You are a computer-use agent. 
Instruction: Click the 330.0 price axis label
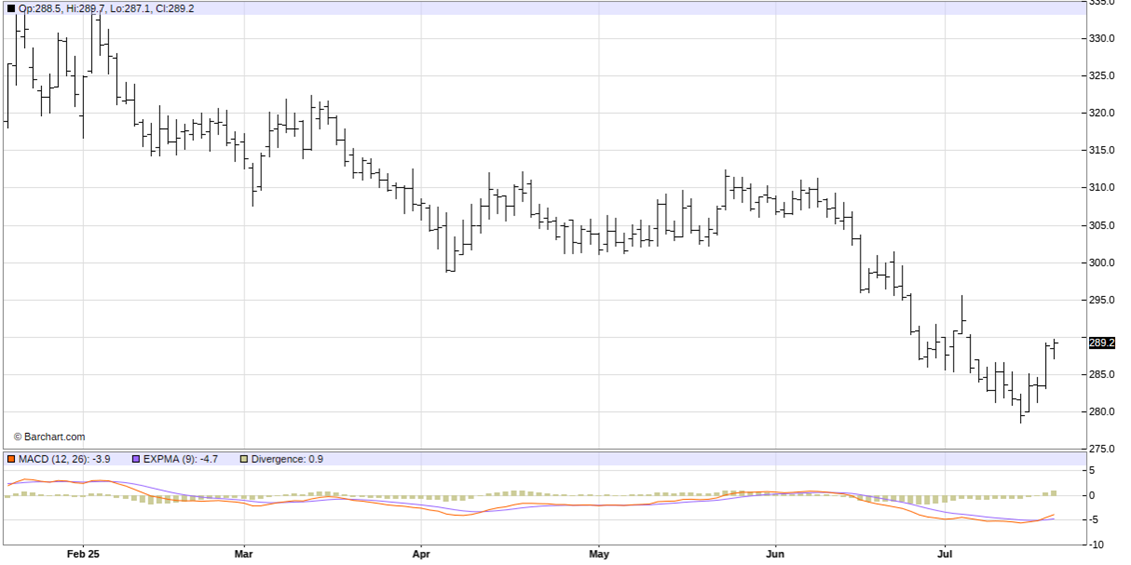coord(1104,38)
